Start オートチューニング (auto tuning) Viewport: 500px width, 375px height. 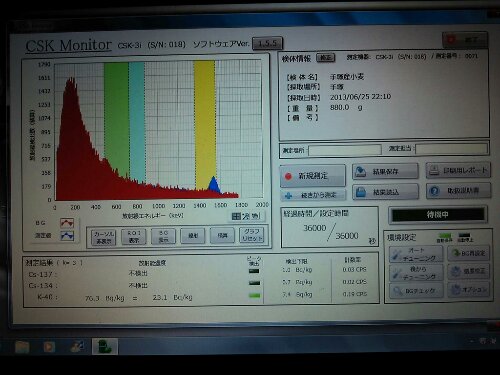pyautogui.click(x=416, y=254)
